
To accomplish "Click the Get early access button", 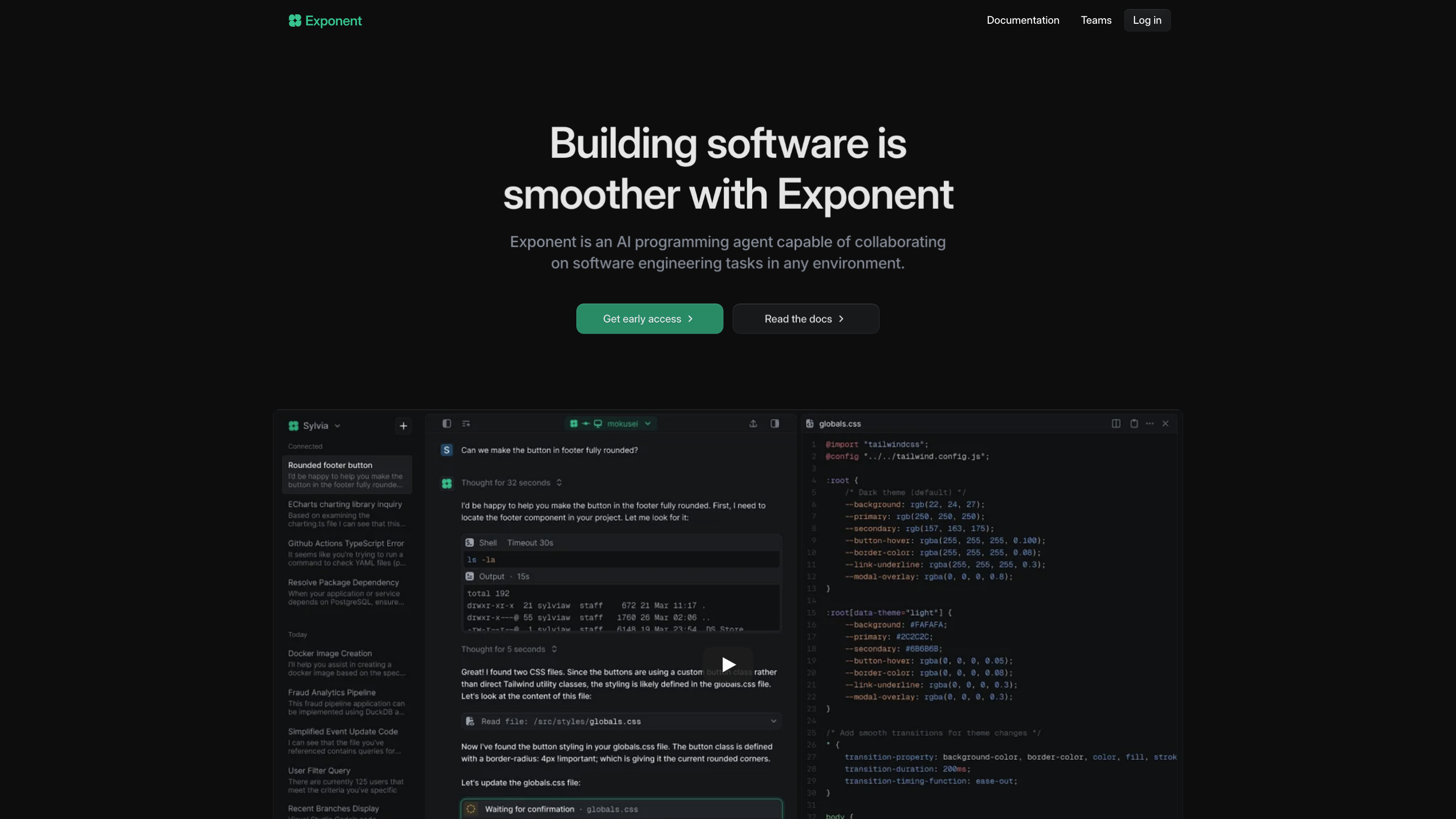I will [x=649, y=319].
